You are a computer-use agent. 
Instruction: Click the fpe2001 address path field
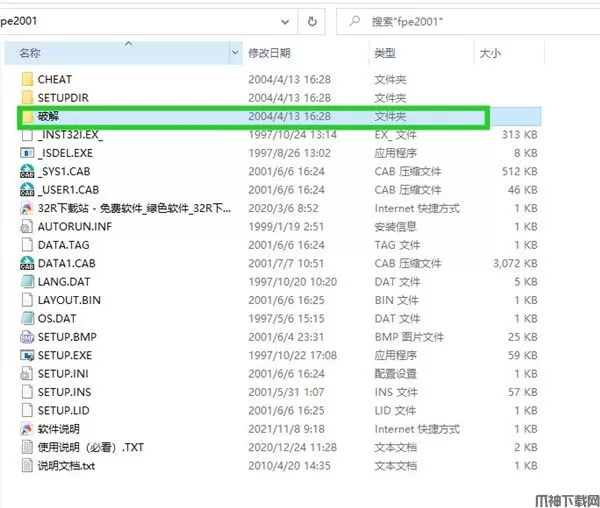[x=148, y=21]
